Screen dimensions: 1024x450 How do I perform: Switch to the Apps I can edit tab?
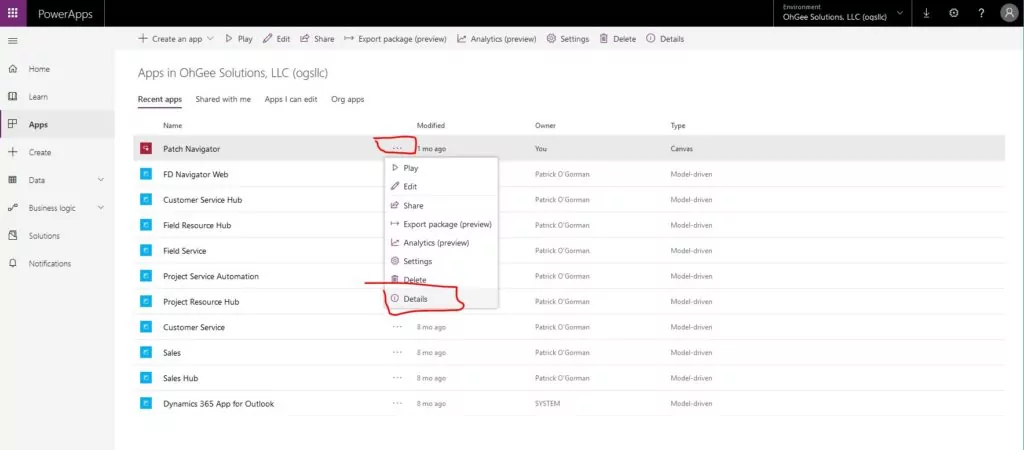291,100
